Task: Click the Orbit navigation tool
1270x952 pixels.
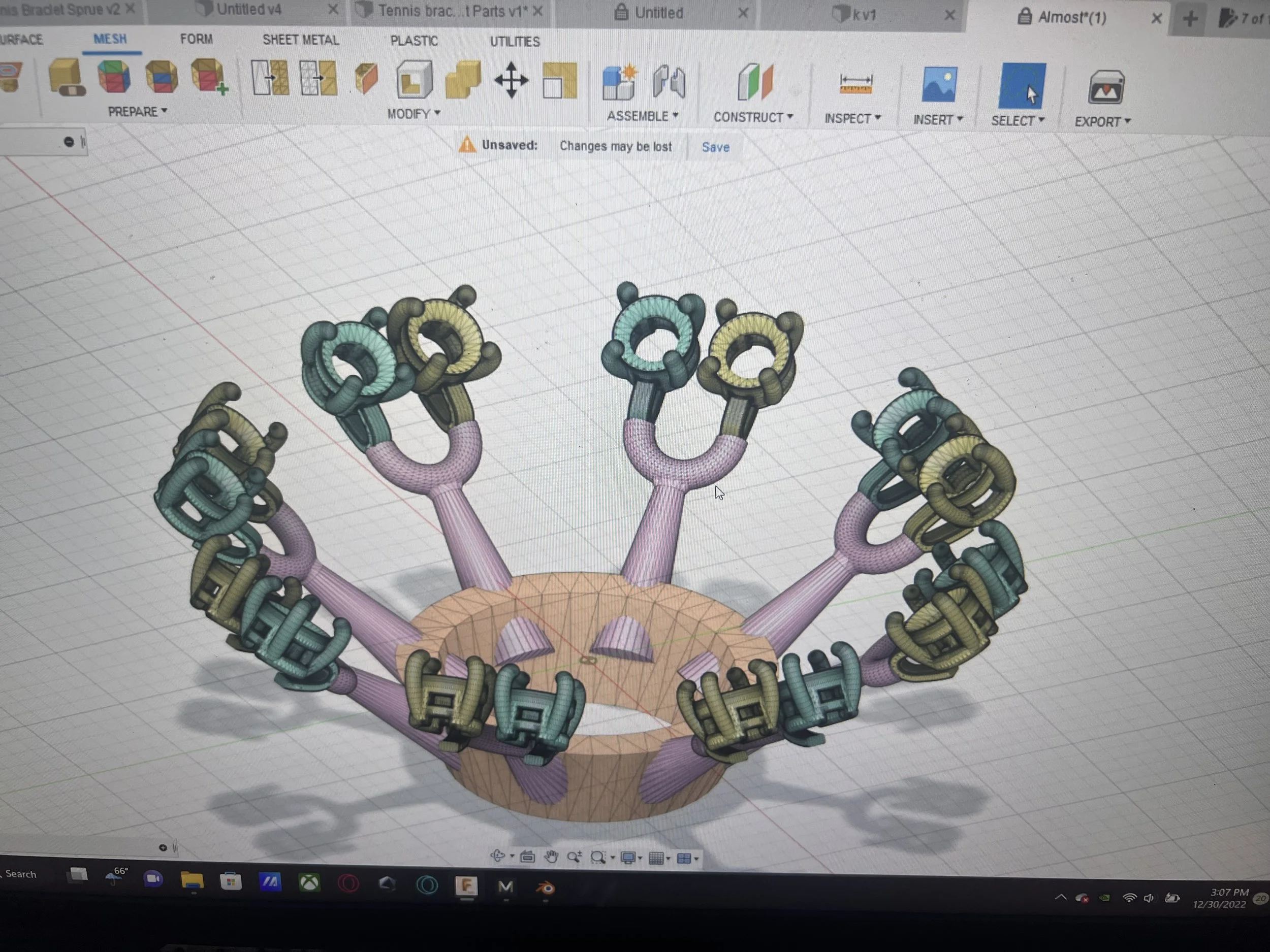Action: (x=497, y=857)
